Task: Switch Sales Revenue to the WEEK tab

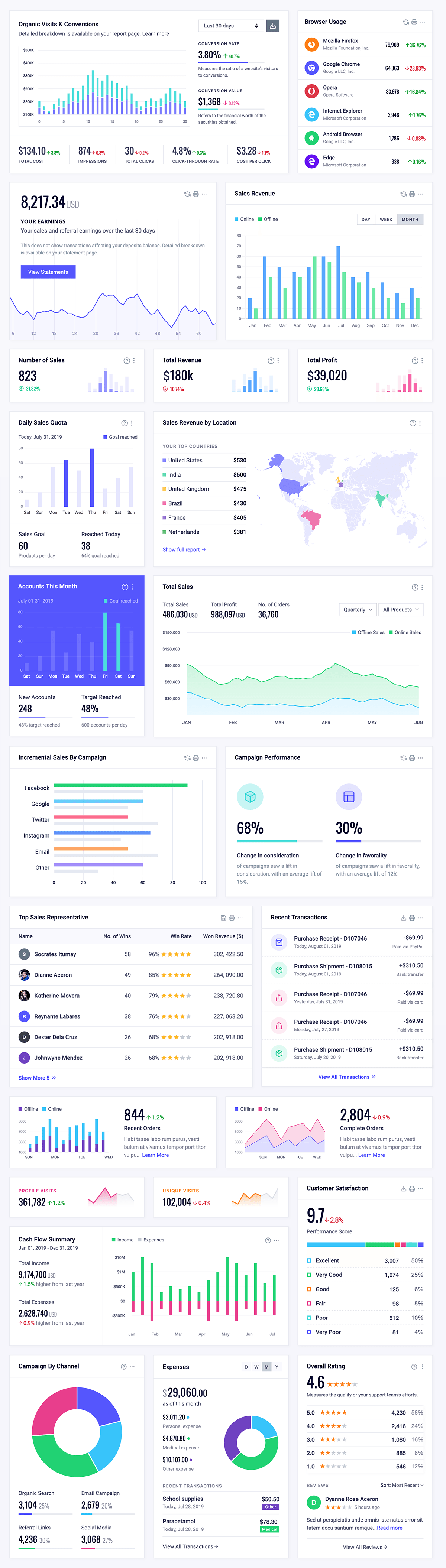Action: (x=386, y=219)
